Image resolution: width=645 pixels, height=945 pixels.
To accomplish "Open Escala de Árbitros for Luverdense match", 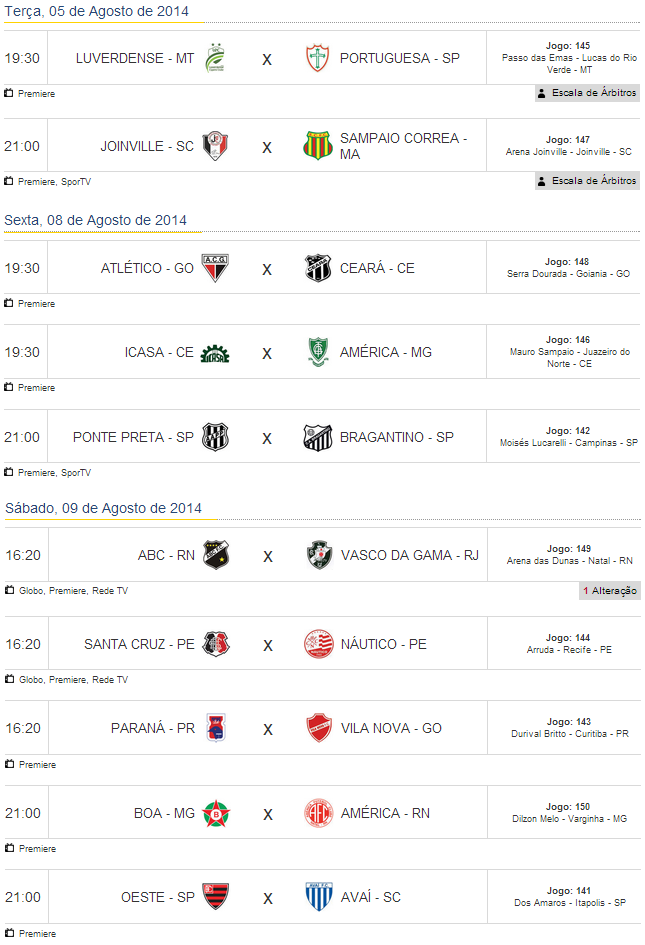I will [587, 93].
